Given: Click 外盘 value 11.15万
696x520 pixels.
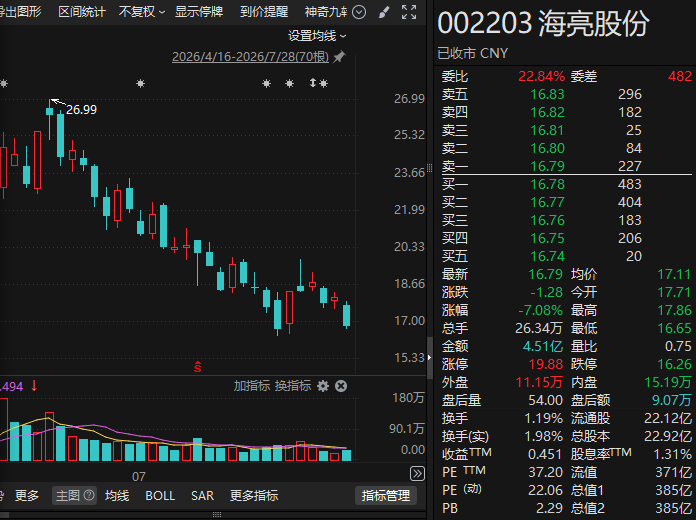Looking at the screenshot, I should pos(539,382).
